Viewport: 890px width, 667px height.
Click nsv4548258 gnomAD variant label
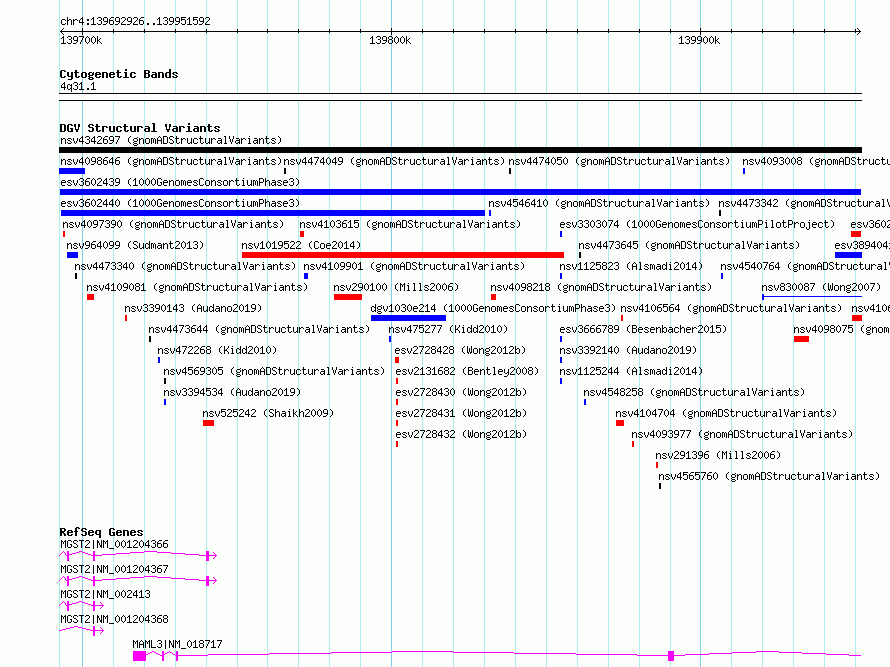tap(694, 392)
